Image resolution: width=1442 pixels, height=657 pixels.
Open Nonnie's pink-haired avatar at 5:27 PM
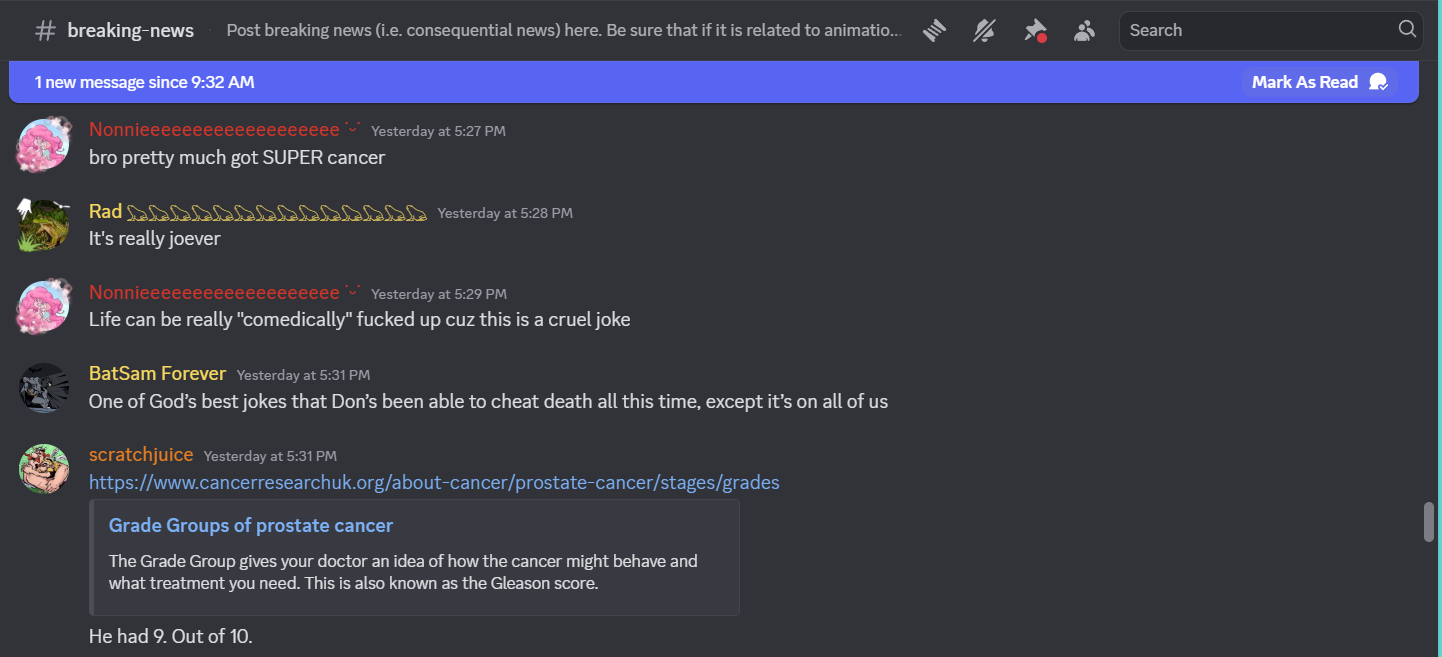click(x=44, y=143)
